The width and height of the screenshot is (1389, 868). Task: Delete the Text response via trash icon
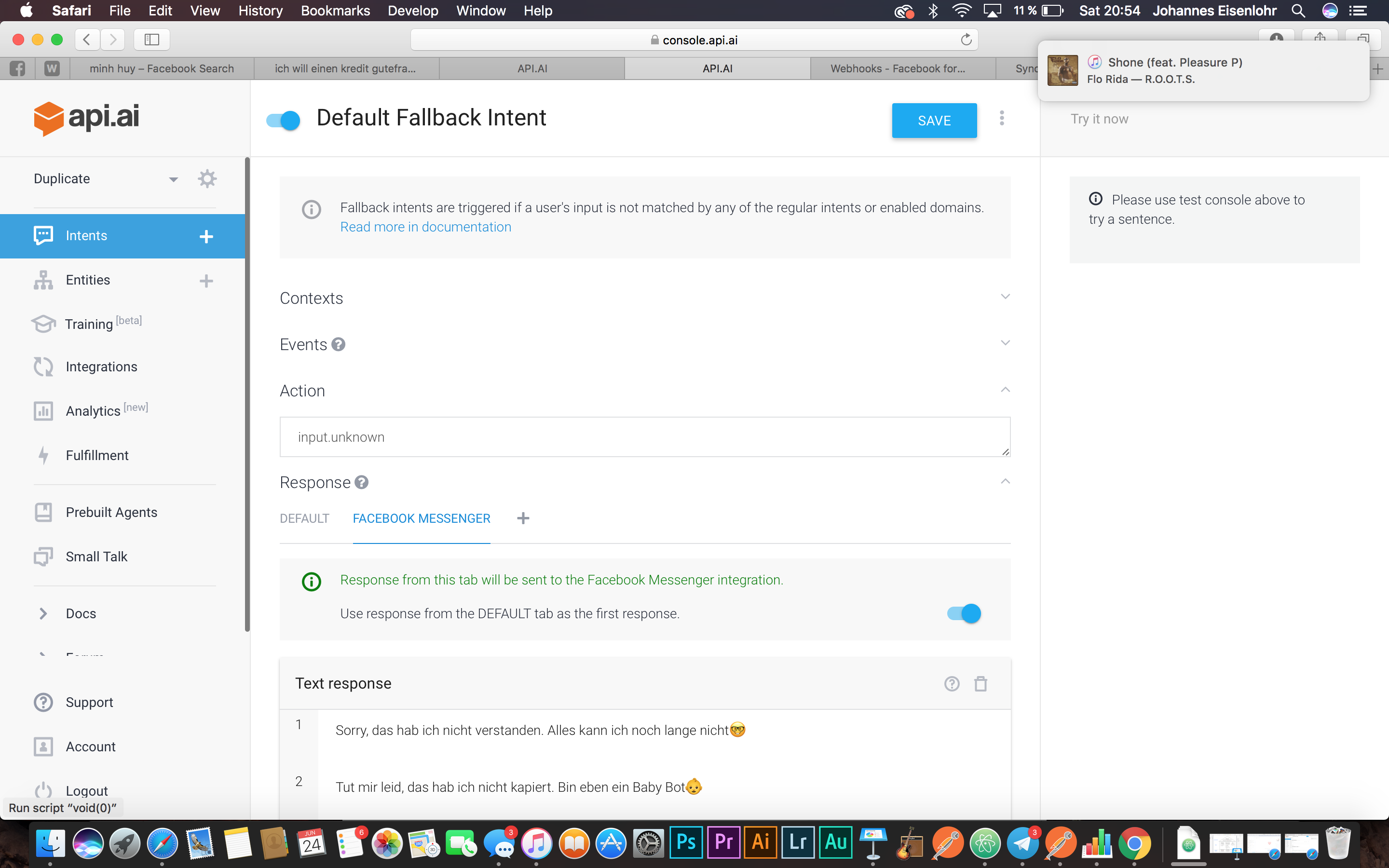tap(980, 684)
